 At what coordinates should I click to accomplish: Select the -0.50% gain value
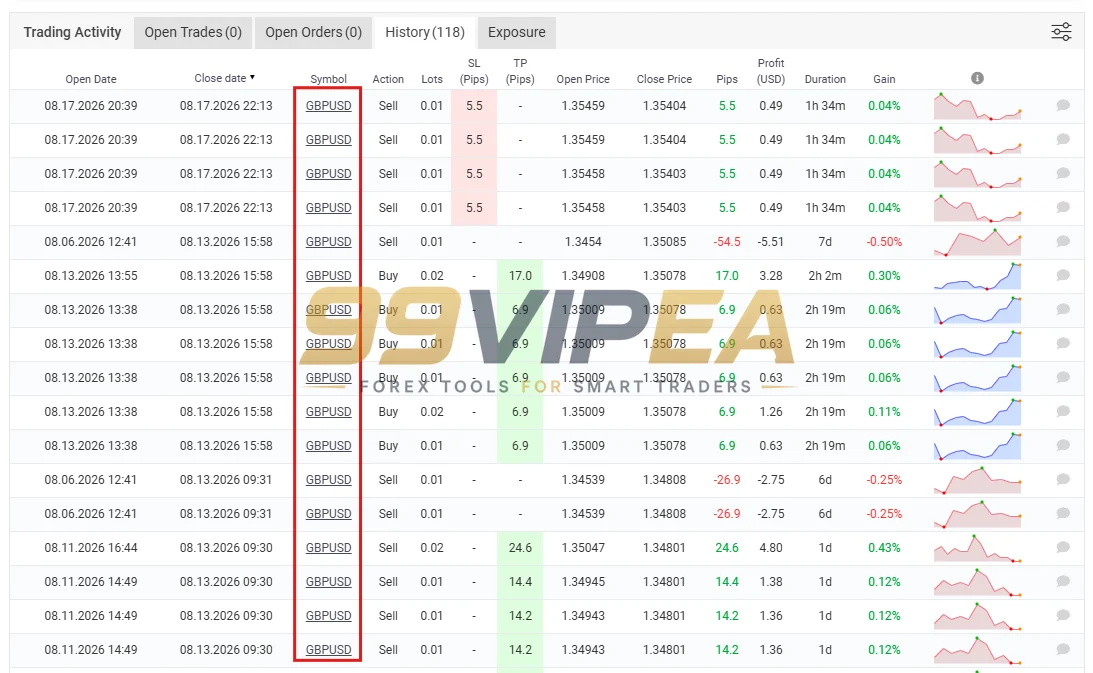pos(885,241)
